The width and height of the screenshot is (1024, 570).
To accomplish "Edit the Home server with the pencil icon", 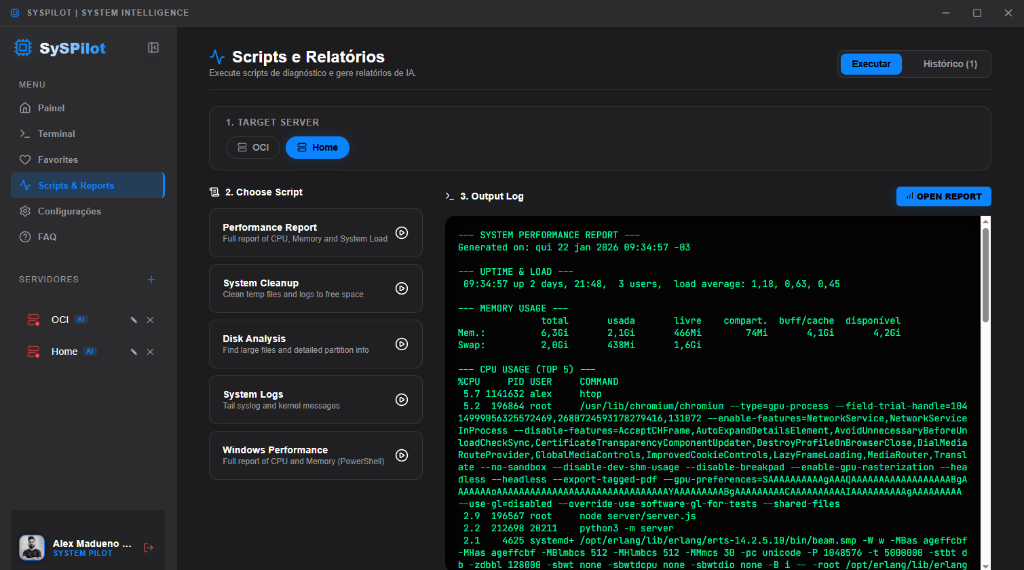I will tap(134, 352).
